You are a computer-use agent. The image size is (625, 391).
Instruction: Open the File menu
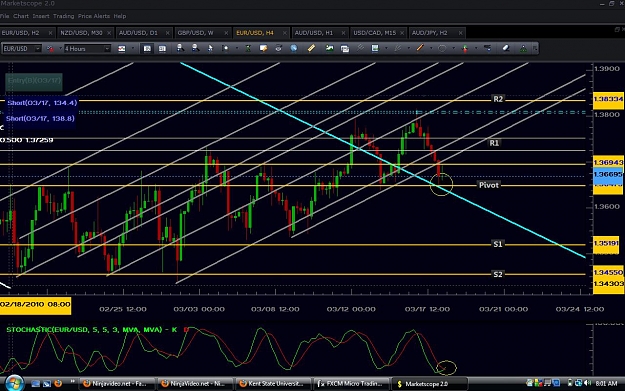pyautogui.click(x=4, y=16)
